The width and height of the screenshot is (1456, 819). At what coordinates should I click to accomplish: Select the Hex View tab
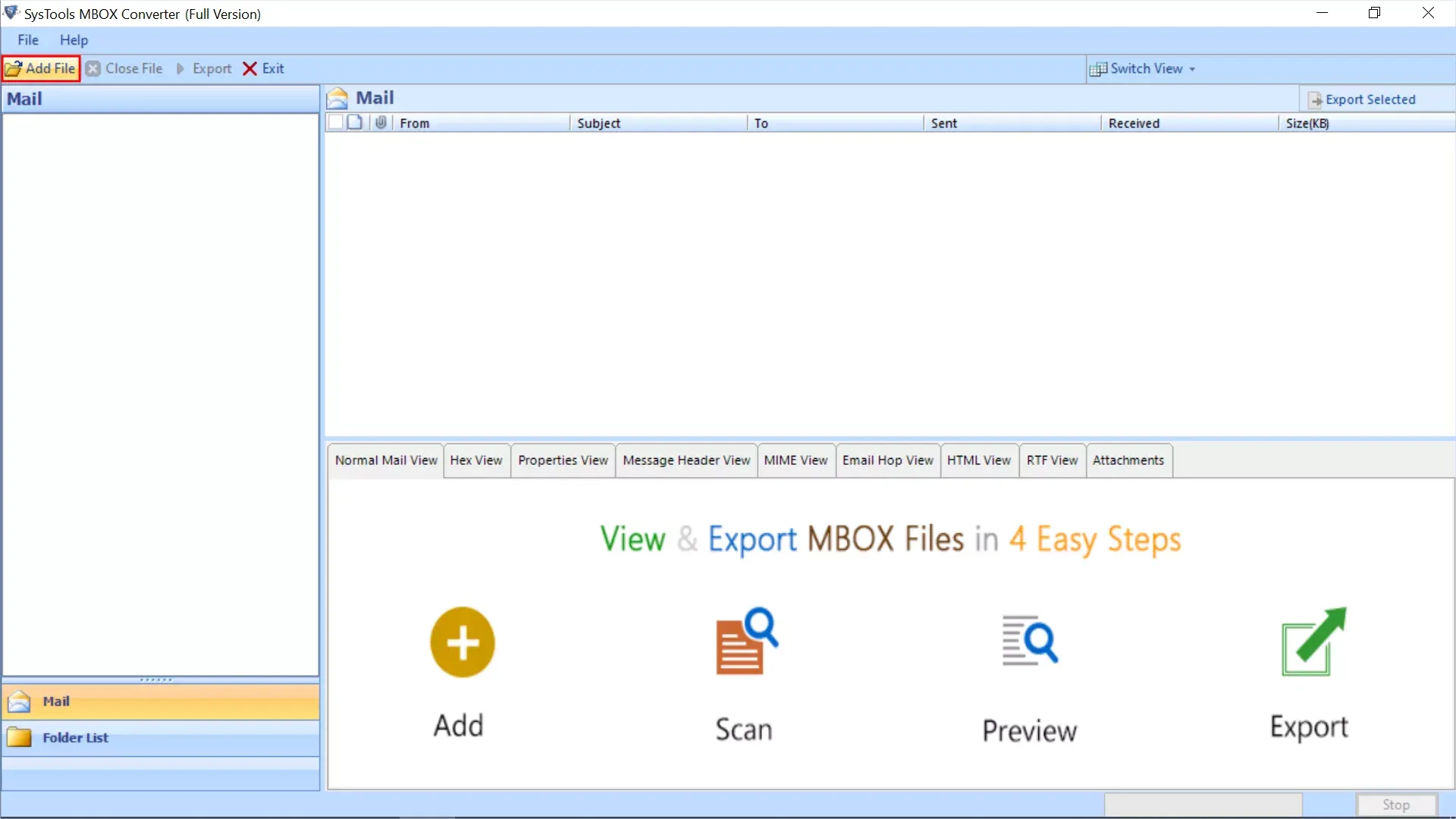[476, 459]
